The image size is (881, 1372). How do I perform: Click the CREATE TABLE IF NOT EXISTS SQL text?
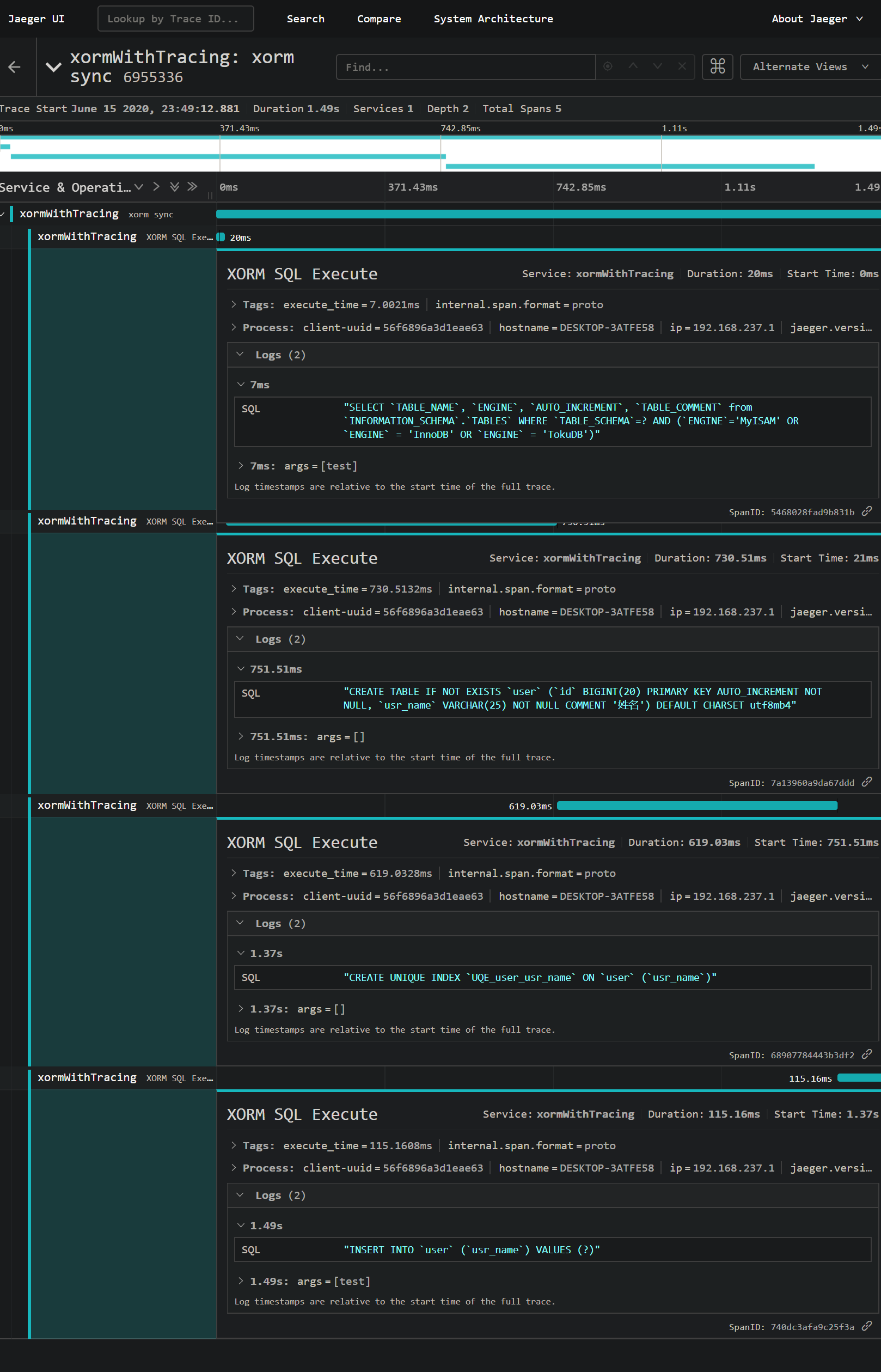[583, 699]
